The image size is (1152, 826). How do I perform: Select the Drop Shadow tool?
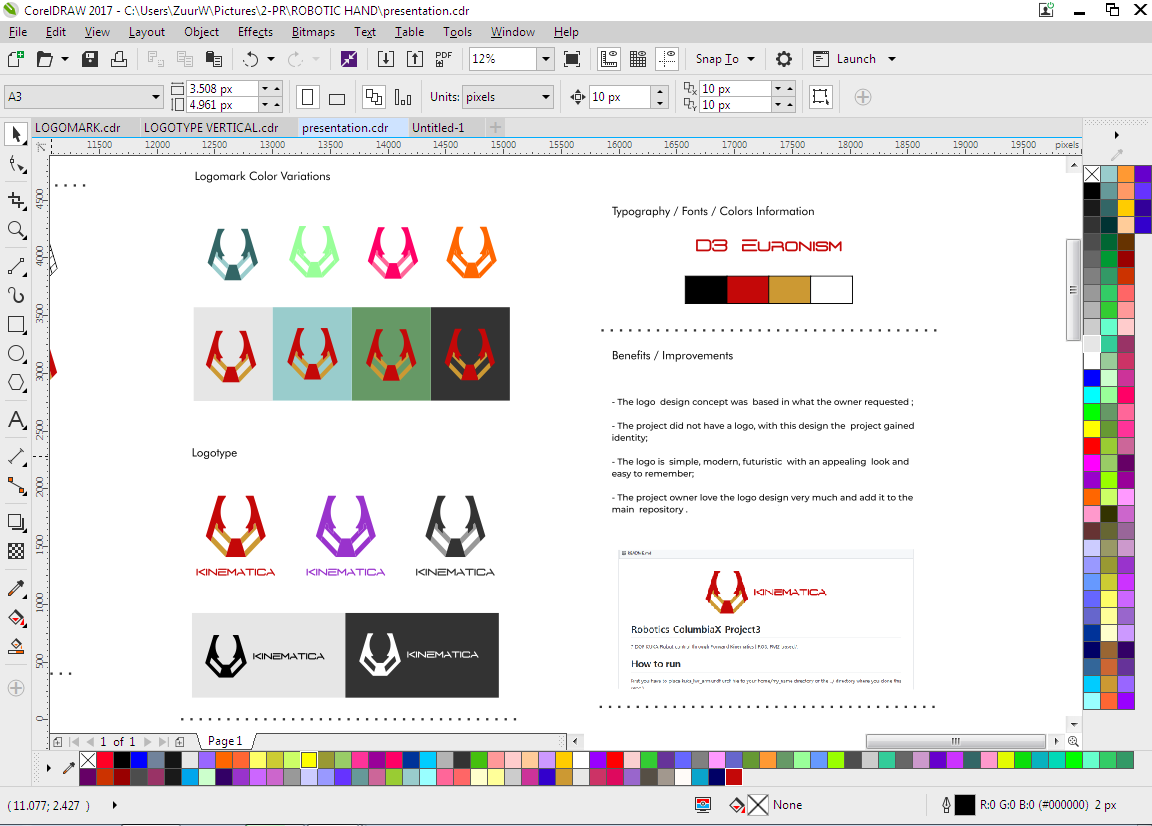tap(16, 522)
